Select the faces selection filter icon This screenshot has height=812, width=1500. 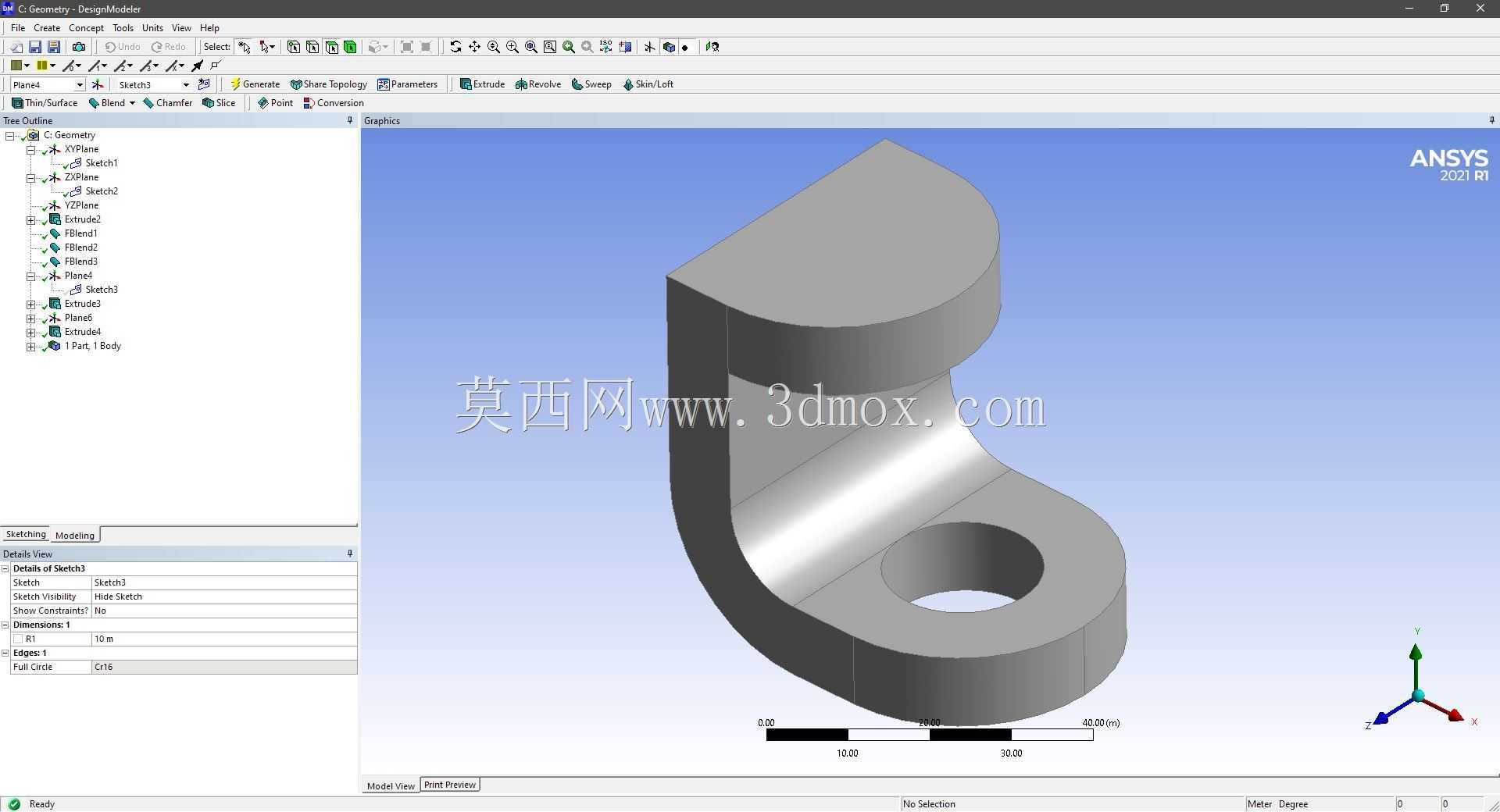point(331,47)
